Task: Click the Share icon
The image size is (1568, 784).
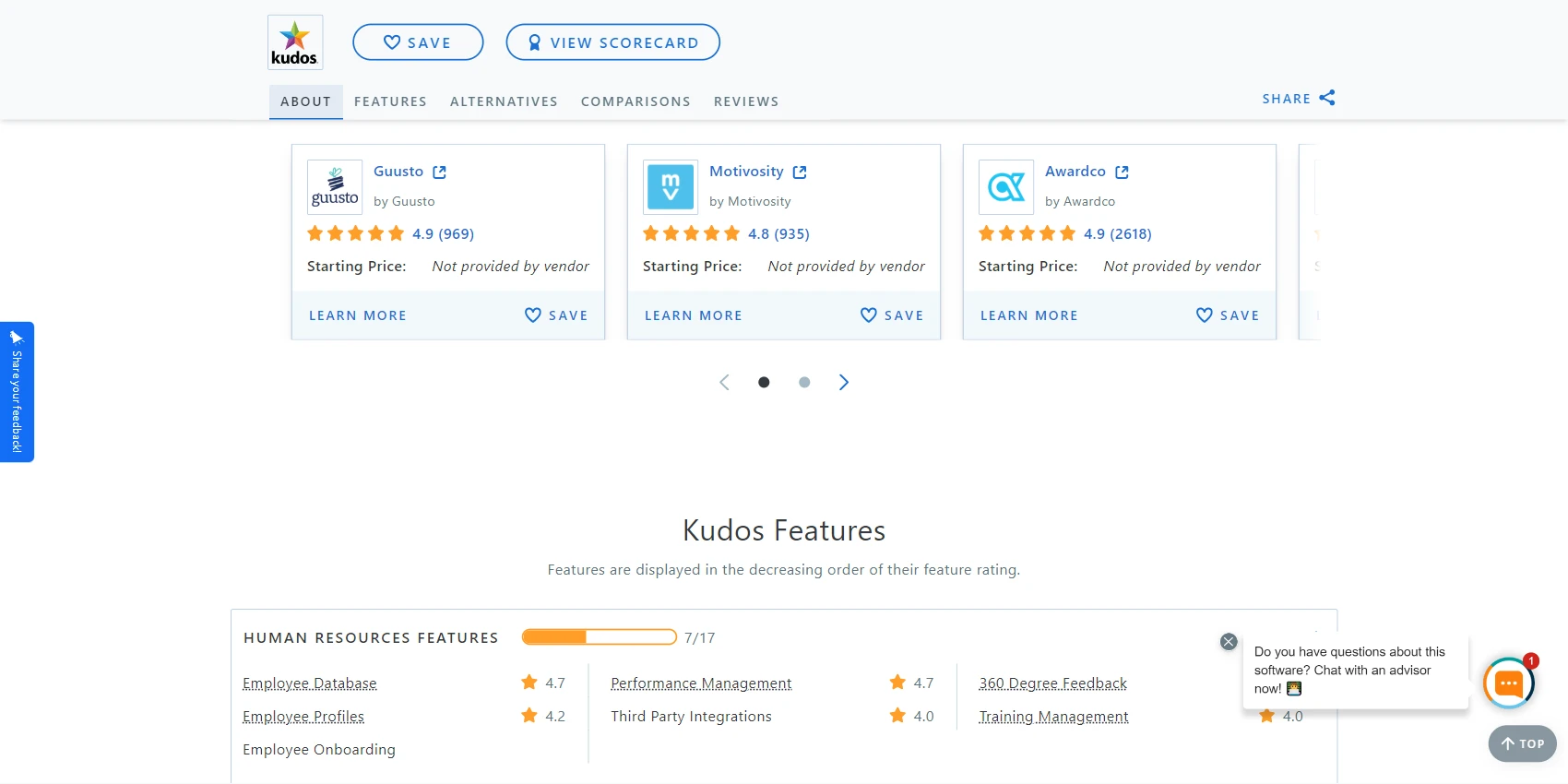Action: [1327, 98]
